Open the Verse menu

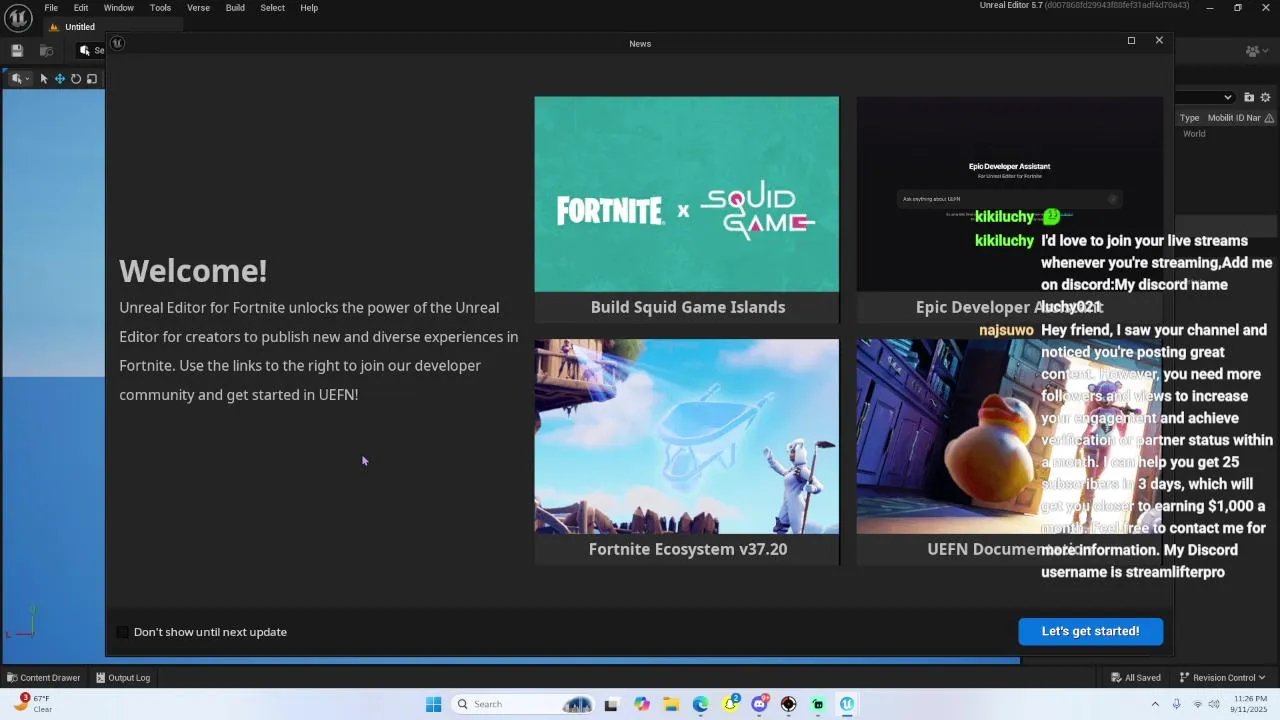[x=198, y=7]
